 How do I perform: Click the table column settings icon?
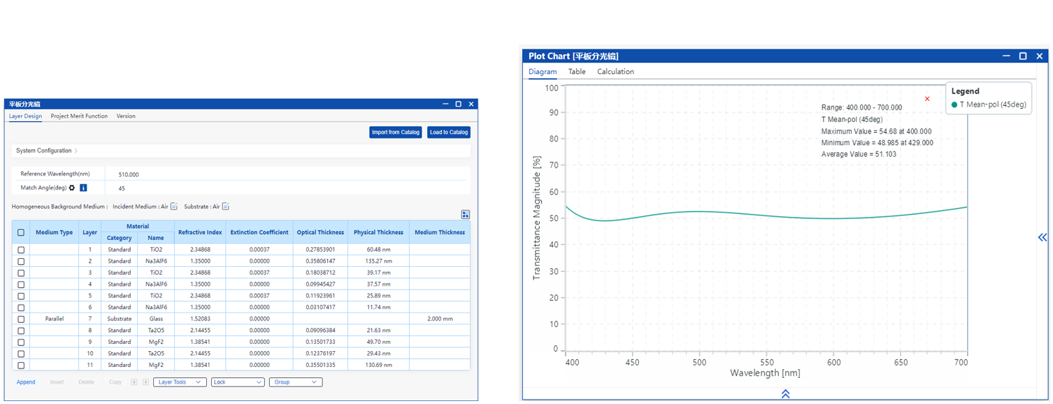tap(465, 215)
